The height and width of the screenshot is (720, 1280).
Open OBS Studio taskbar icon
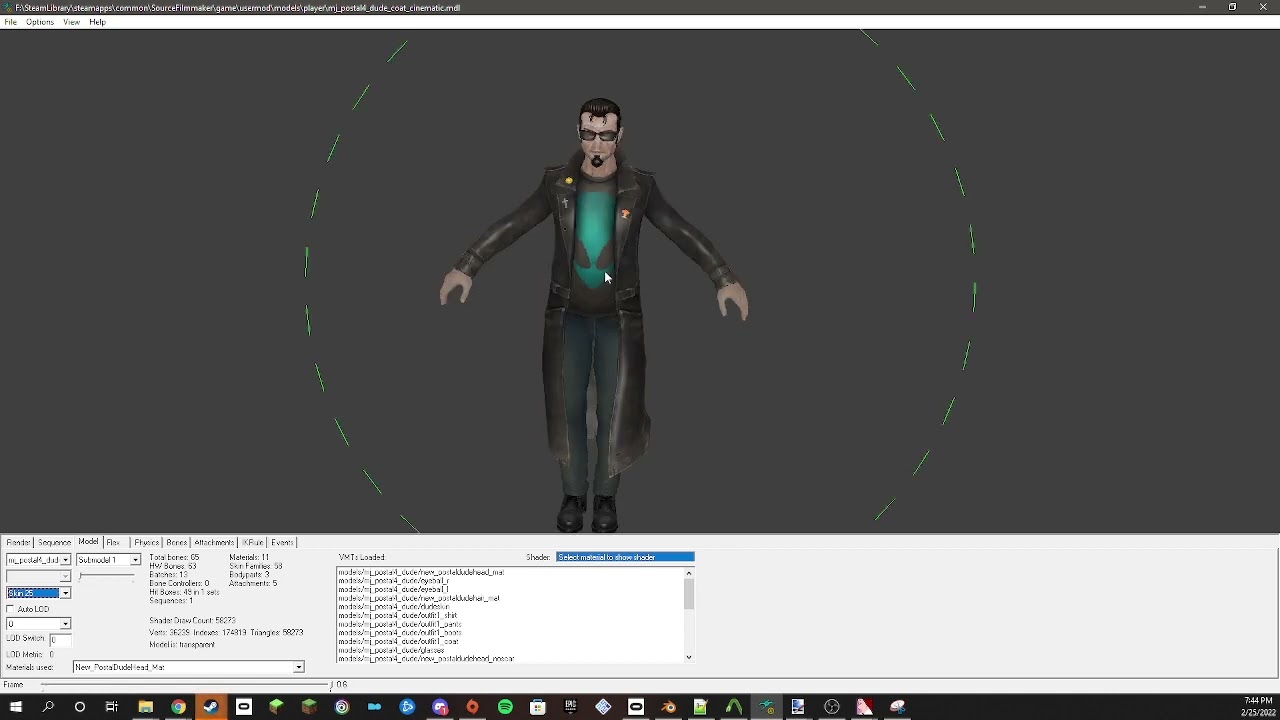coord(831,707)
